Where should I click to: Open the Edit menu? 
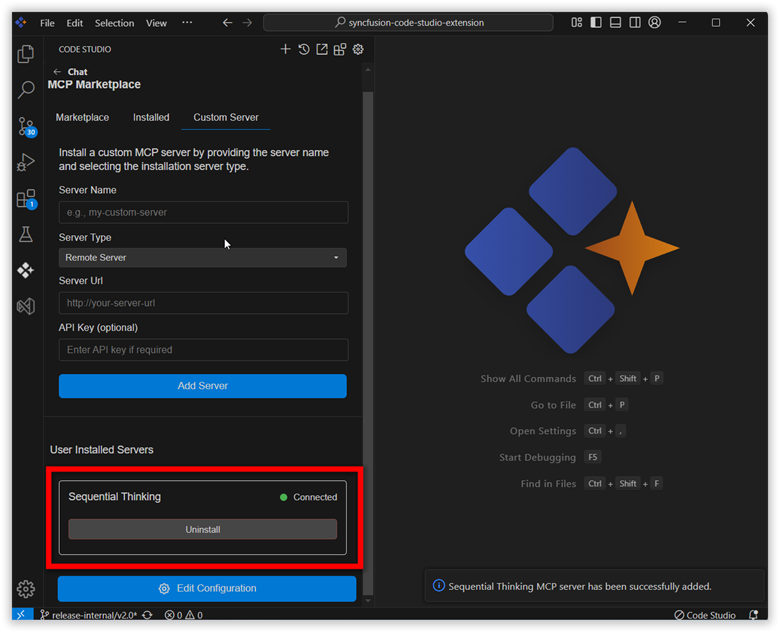(x=75, y=23)
